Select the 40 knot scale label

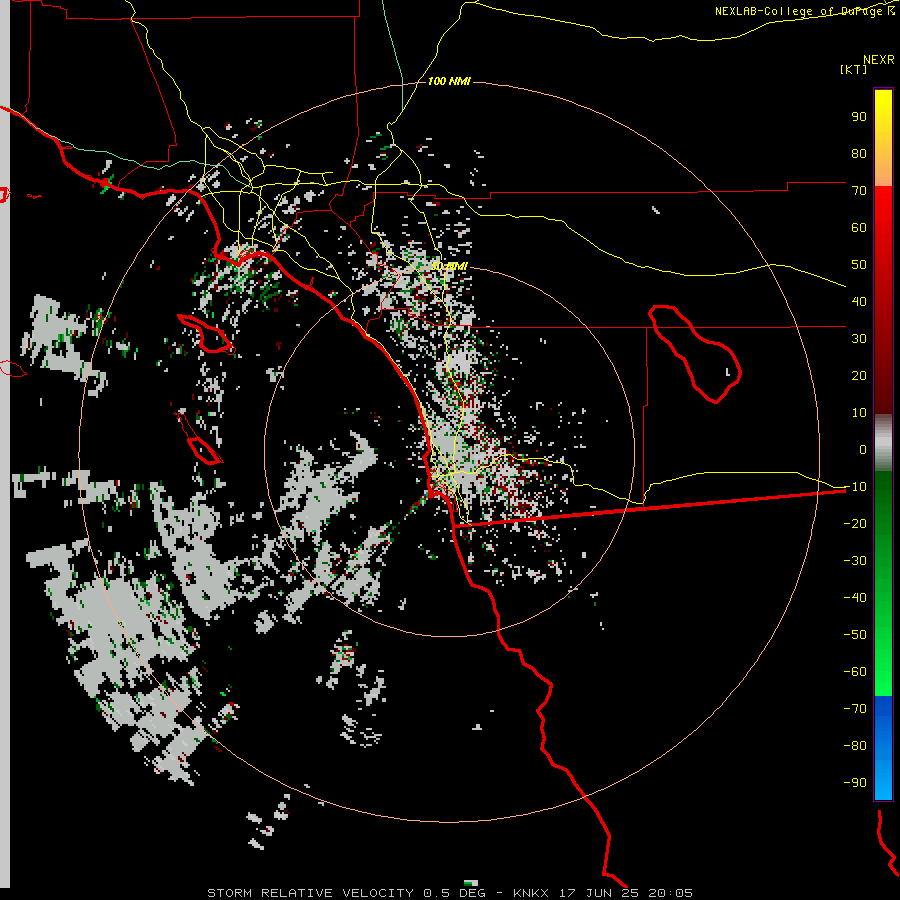[x=859, y=301]
